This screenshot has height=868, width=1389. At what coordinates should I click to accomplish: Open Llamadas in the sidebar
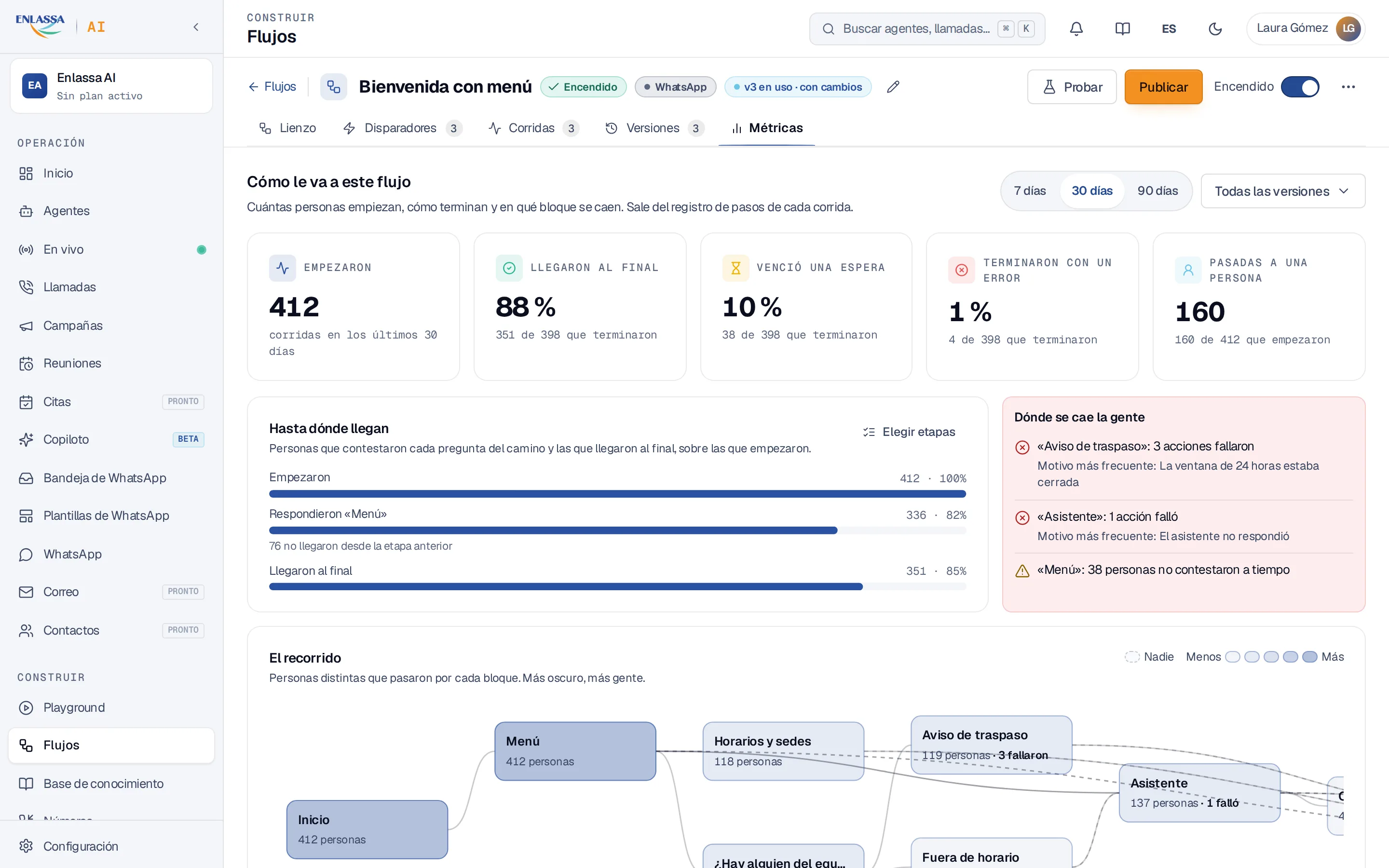click(x=111, y=287)
